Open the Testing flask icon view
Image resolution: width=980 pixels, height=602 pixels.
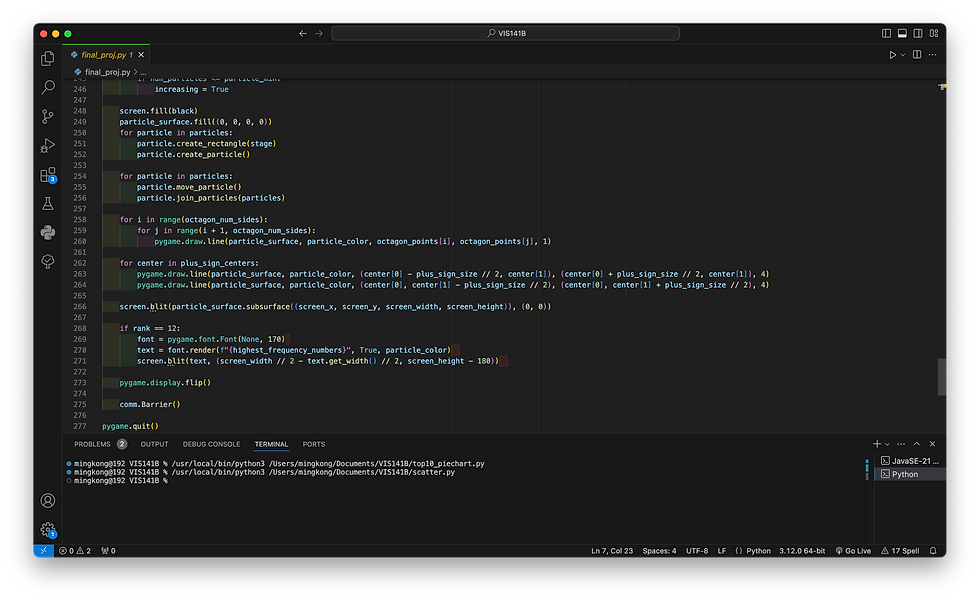[47, 204]
